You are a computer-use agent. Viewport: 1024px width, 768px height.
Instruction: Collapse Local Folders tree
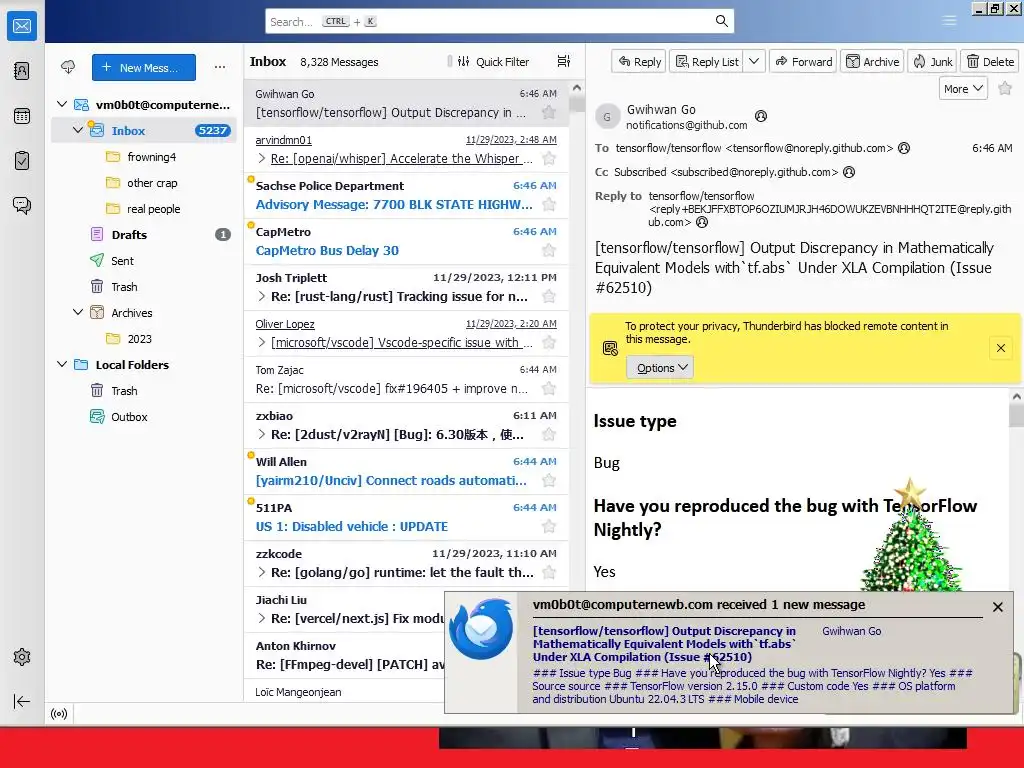62,364
